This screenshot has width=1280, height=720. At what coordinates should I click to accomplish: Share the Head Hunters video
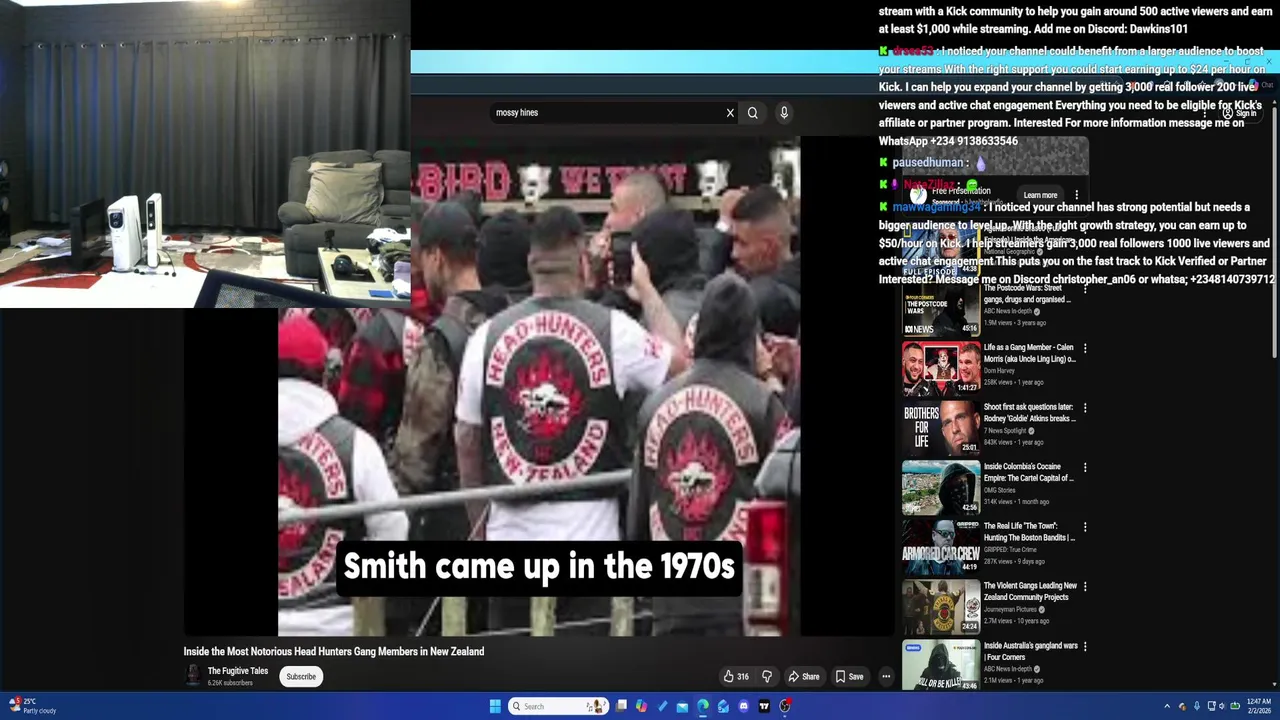(x=804, y=677)
